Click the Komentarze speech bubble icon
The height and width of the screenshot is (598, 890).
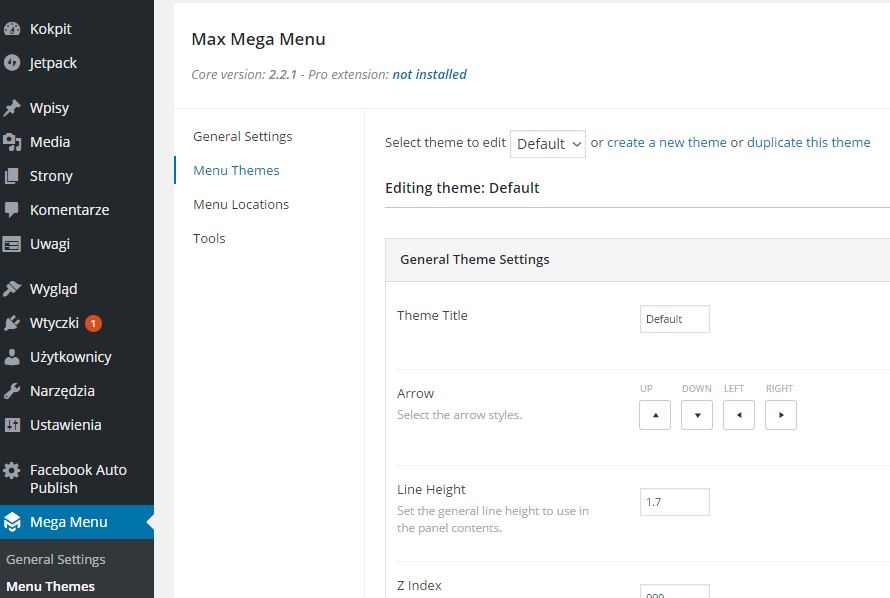coord(12,210)
